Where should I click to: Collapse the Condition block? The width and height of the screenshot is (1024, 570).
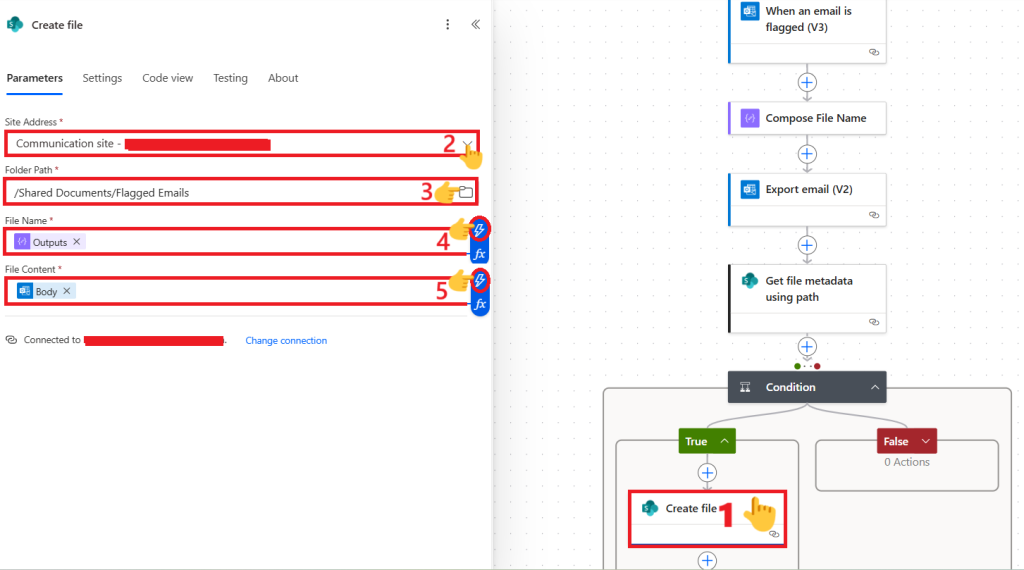pos(875,387)
